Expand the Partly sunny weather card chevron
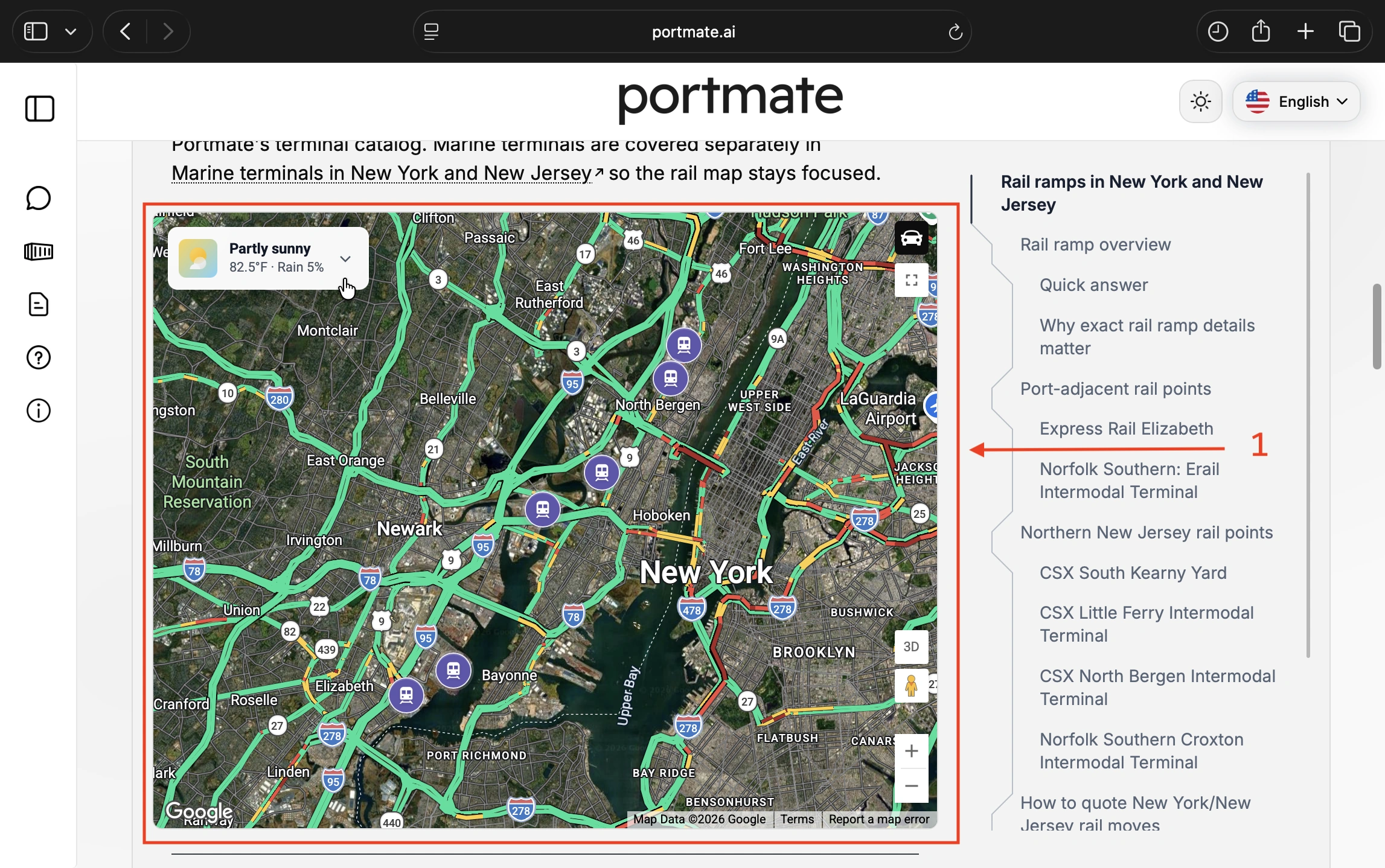The height and width of the screenshot is (868, 1385). 345,259
